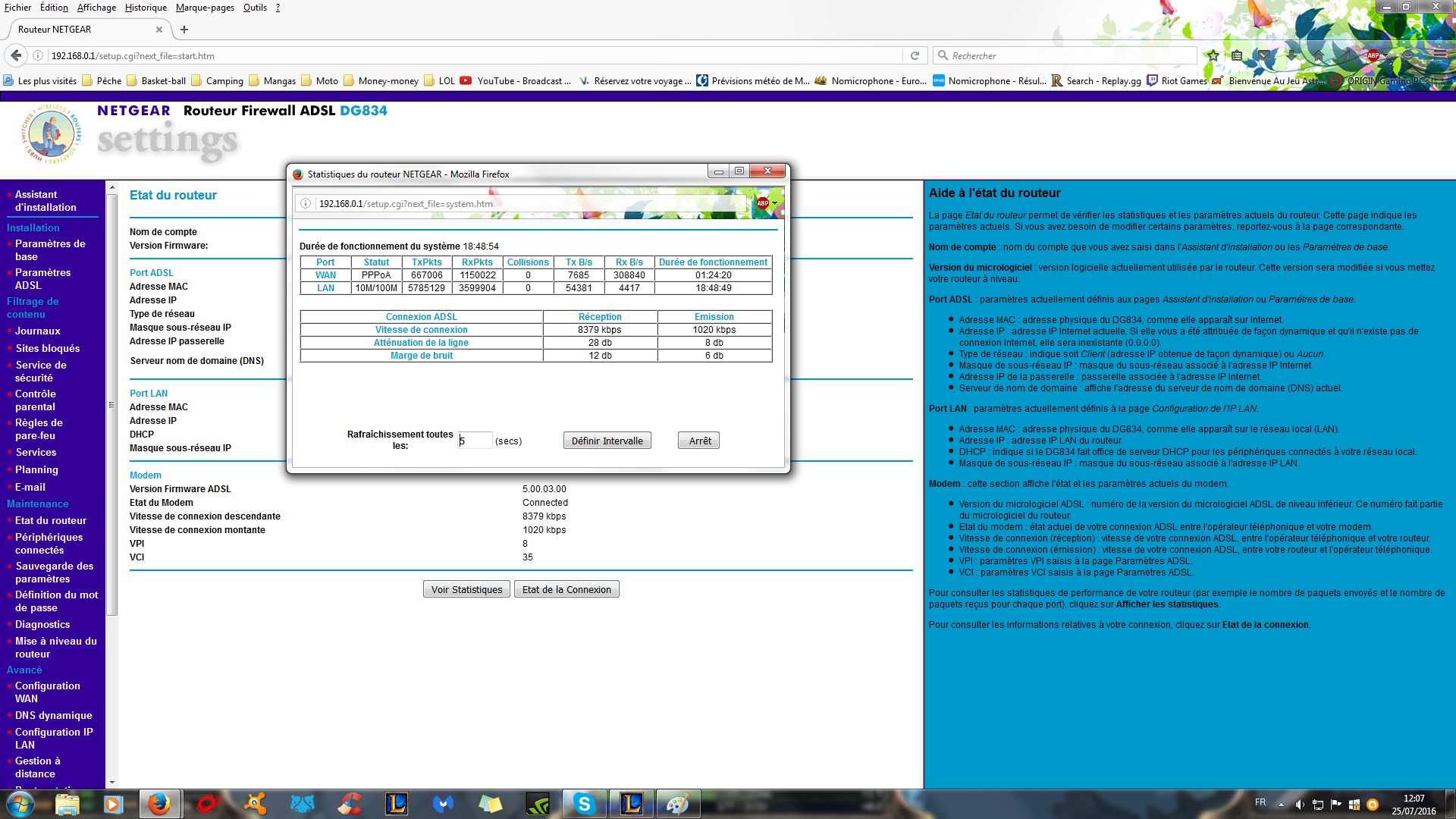Click the Définir Intervalle button
This screenshot has height=819, width=1456.
[607, 441]
